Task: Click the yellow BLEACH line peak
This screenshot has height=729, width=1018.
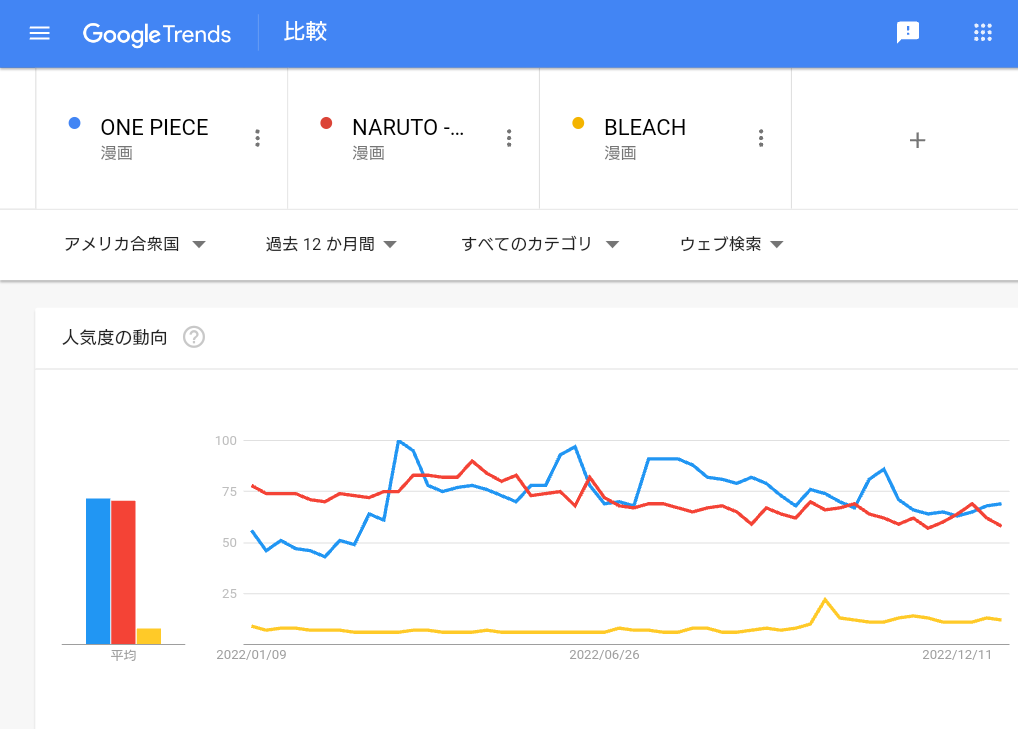Action: click(x=825, y=599)
